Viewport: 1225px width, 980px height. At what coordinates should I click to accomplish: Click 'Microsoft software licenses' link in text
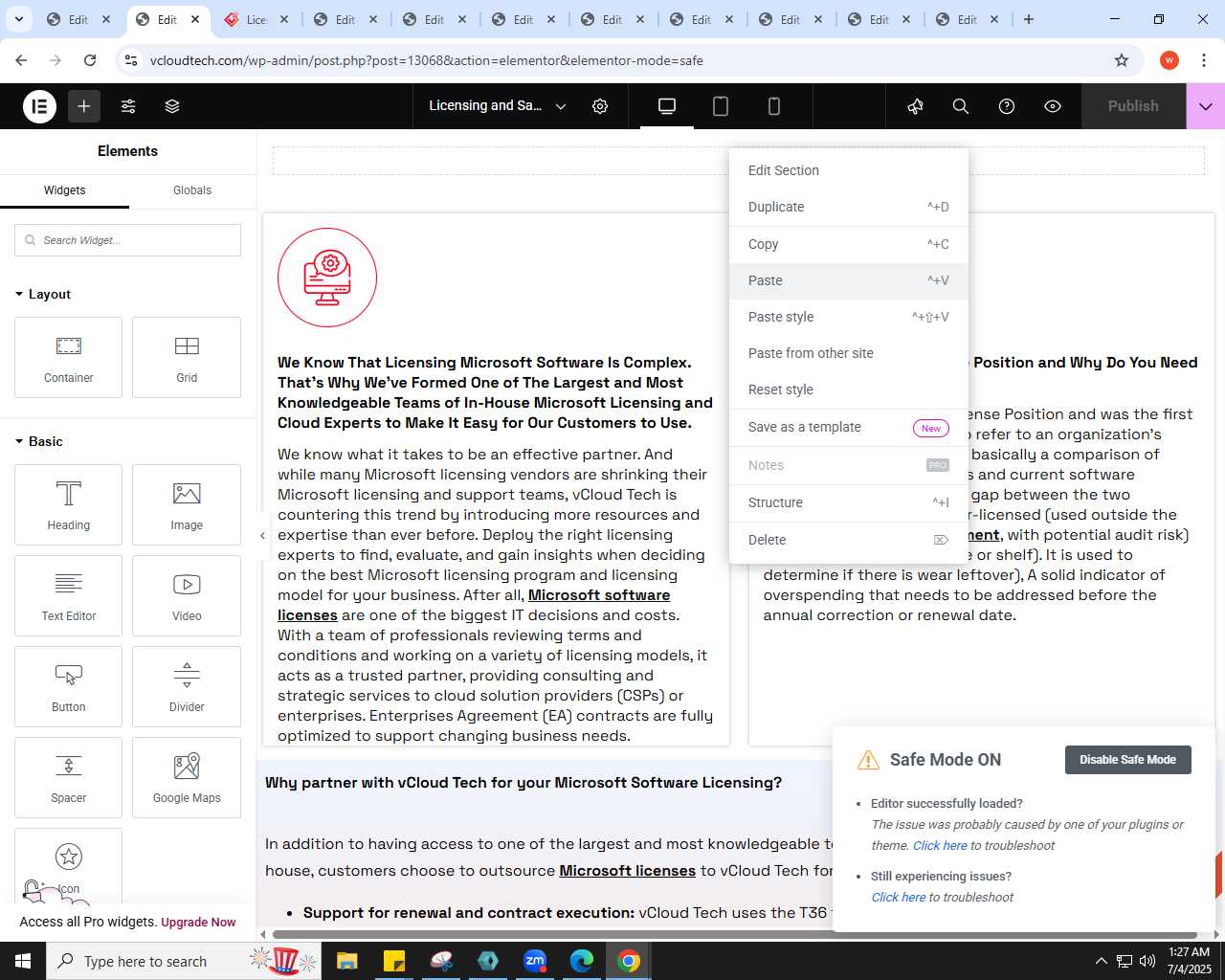click(474, 605)
